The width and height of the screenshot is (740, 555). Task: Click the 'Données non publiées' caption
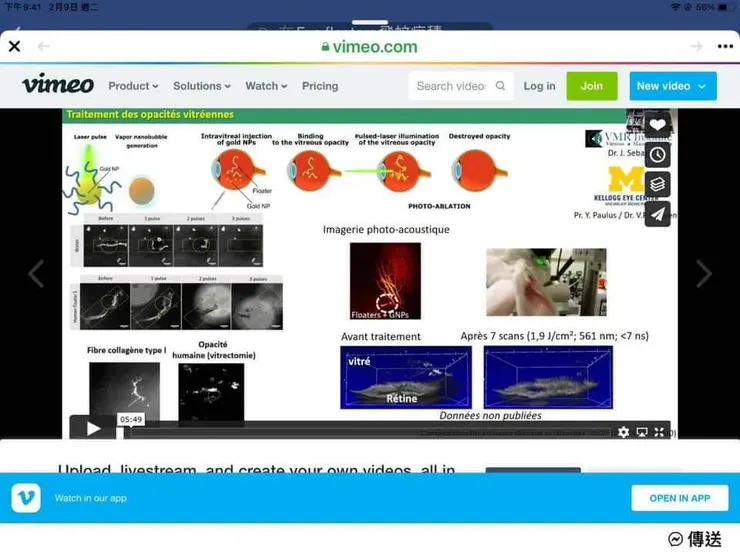point(490,415)
